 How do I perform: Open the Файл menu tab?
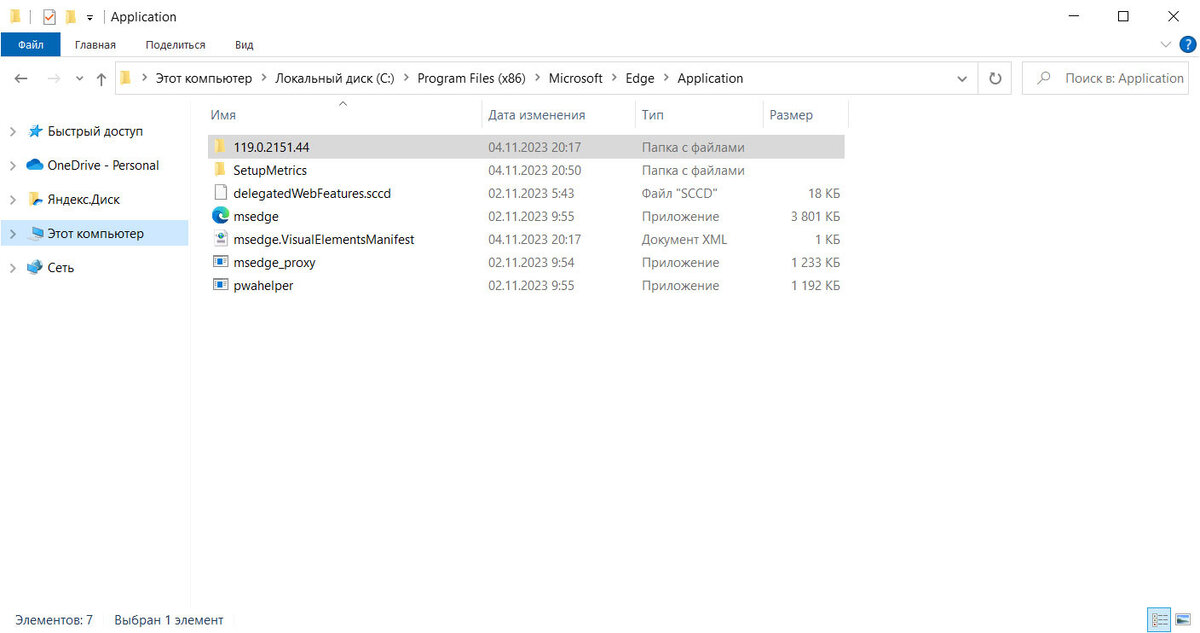30,45
